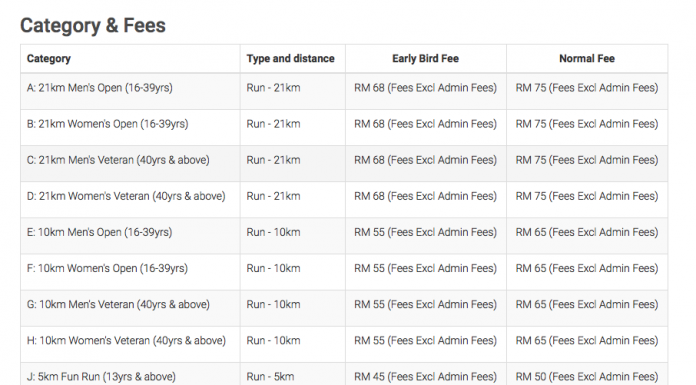The height and width of the screenshot is (385, 696).
Task: Click normal fee 'RM 65' in row F
Action: click(531, 268)
